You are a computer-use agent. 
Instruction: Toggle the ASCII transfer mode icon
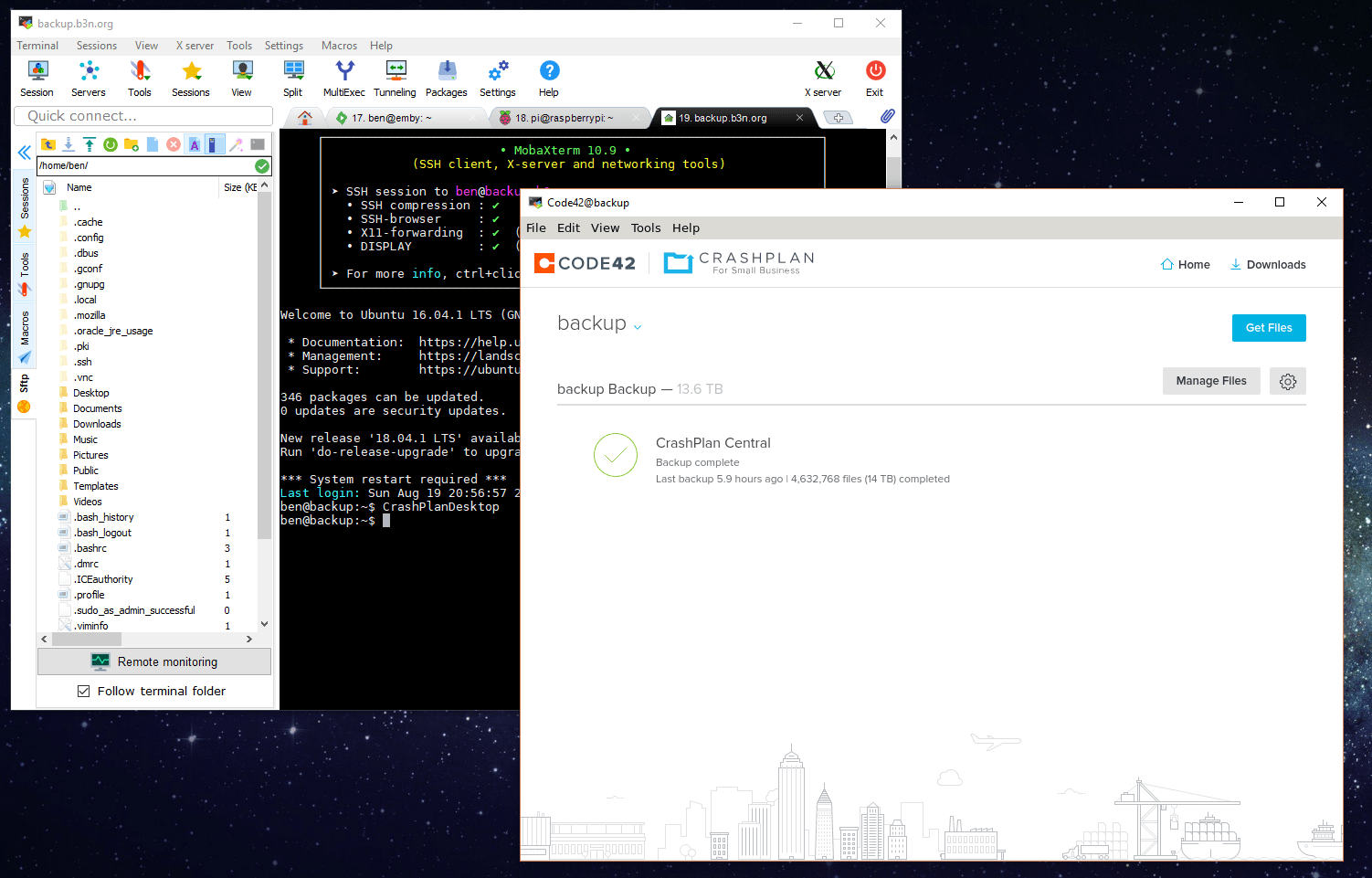tap(195, 144)
